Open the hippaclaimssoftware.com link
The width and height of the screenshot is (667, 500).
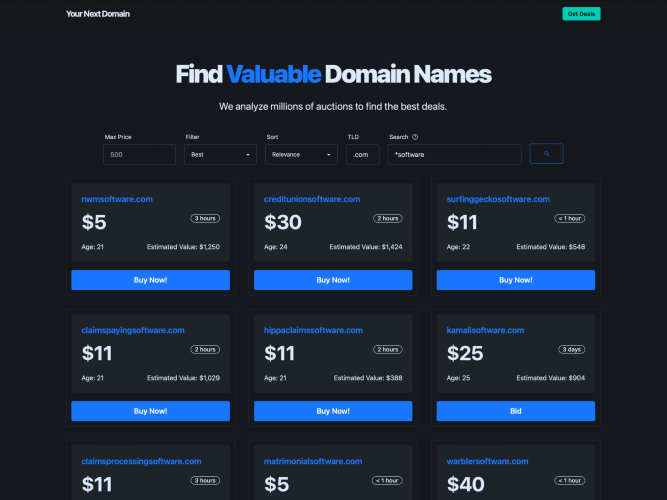[313, 330]
